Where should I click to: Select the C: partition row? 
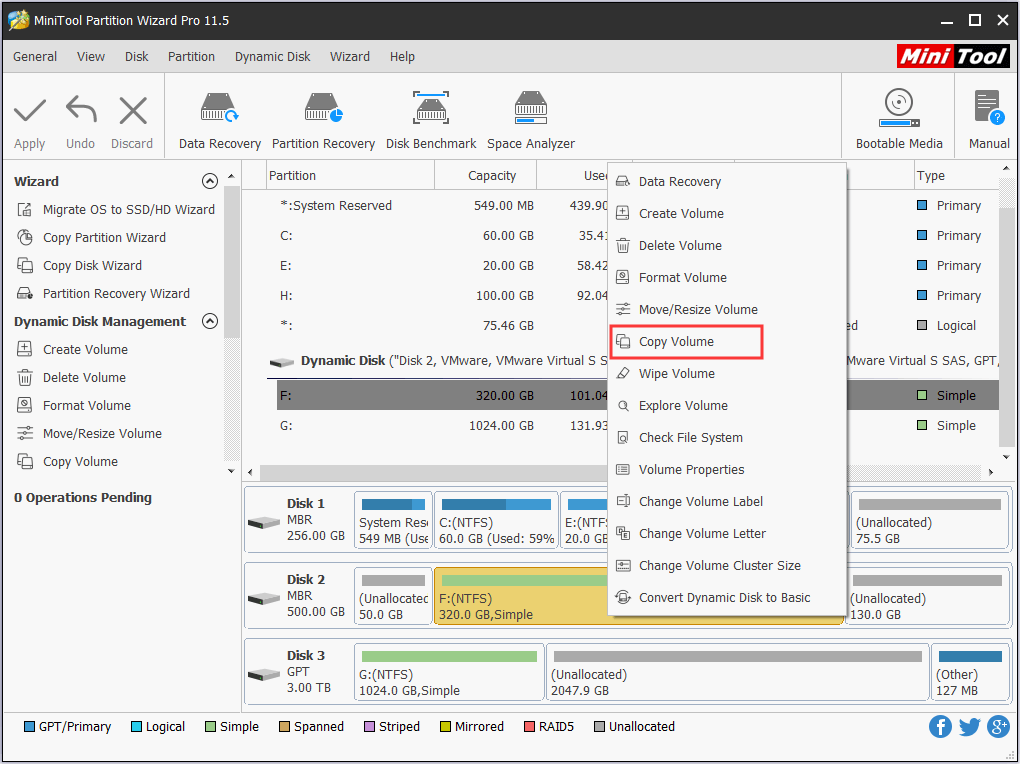click(x=442, y=236)
